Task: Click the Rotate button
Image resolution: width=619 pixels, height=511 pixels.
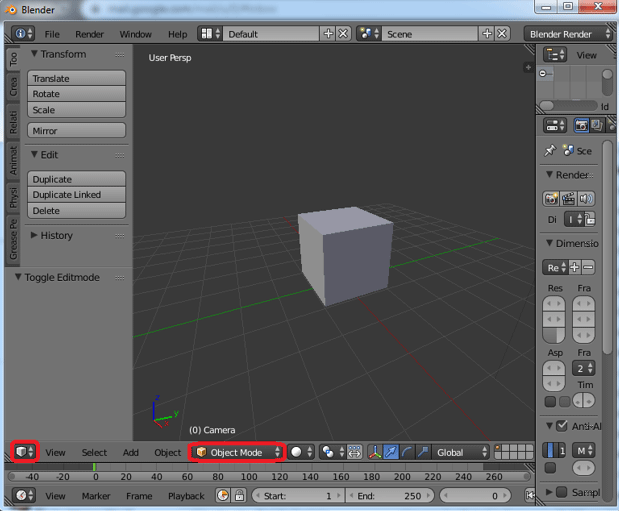Action: coord(77,94)
